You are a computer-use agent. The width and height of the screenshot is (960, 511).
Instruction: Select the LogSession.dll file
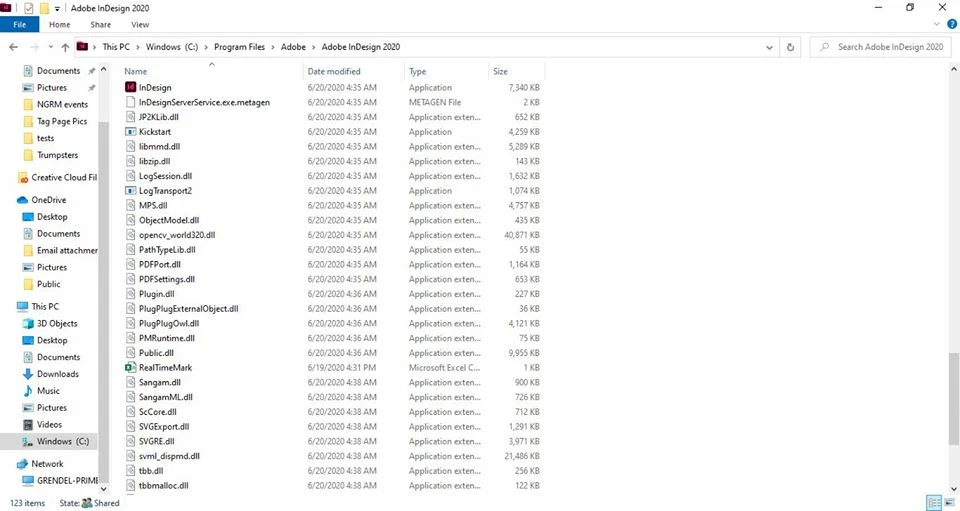click(165, 176)
